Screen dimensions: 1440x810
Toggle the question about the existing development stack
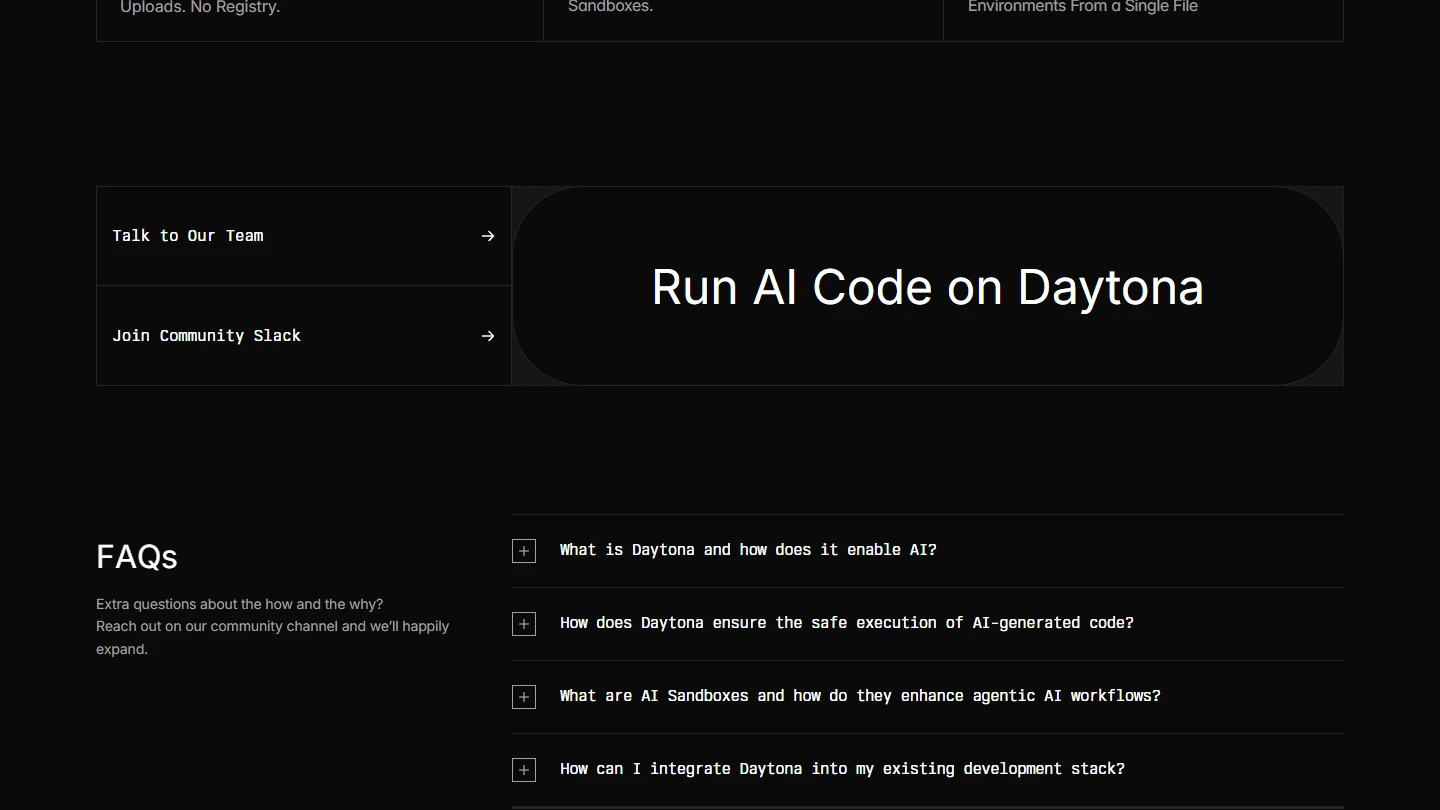(x=842, y=769)
